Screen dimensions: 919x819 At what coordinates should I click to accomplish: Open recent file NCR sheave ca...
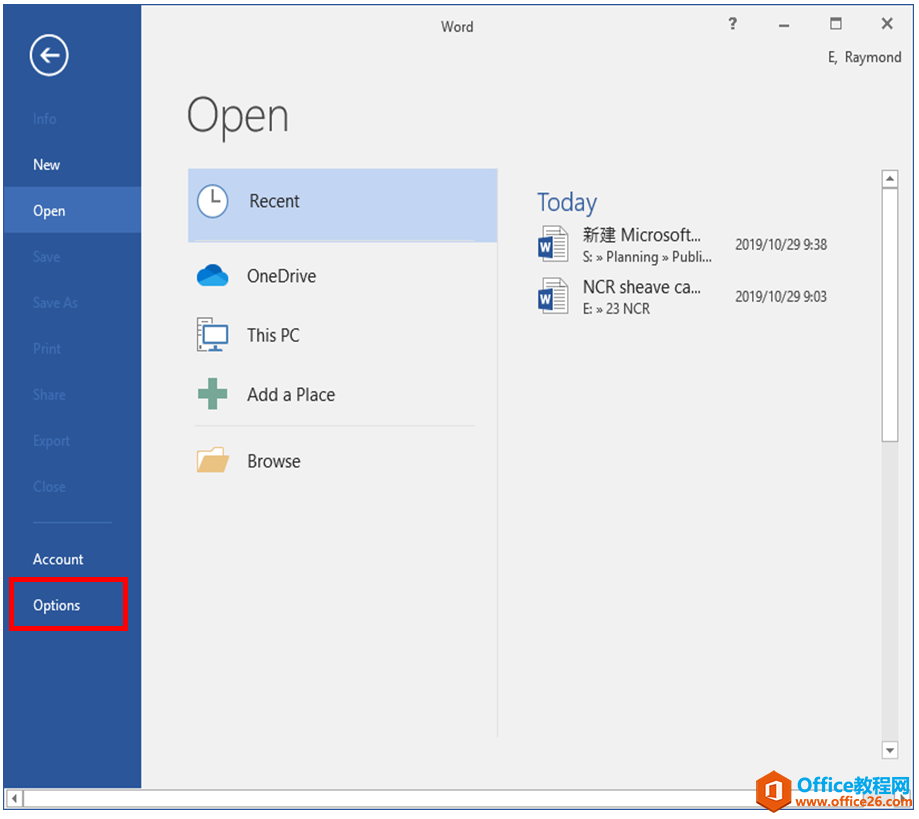642,288
